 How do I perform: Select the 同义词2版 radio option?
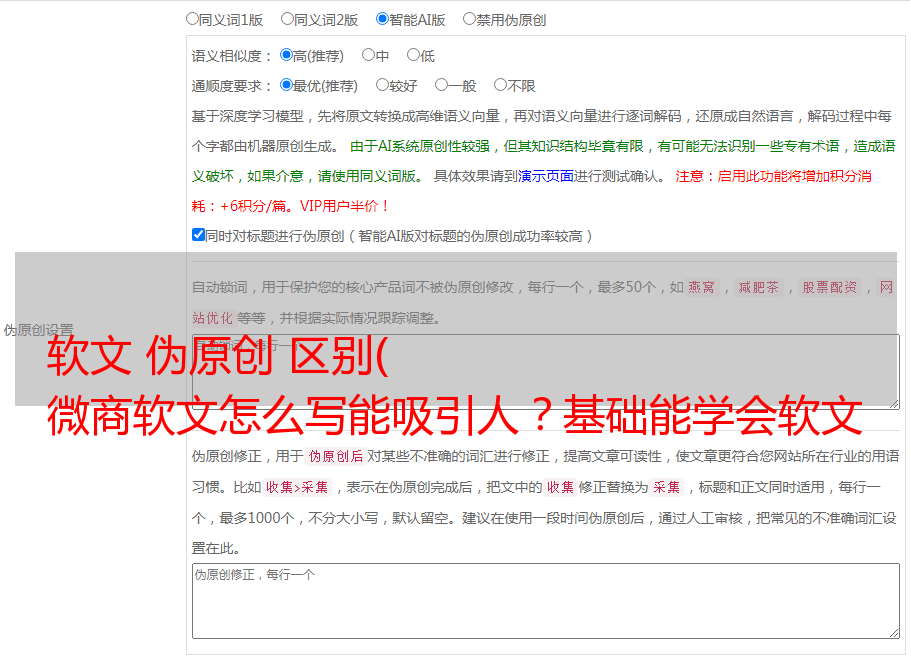pyautogui.click(x=287, y=19)
